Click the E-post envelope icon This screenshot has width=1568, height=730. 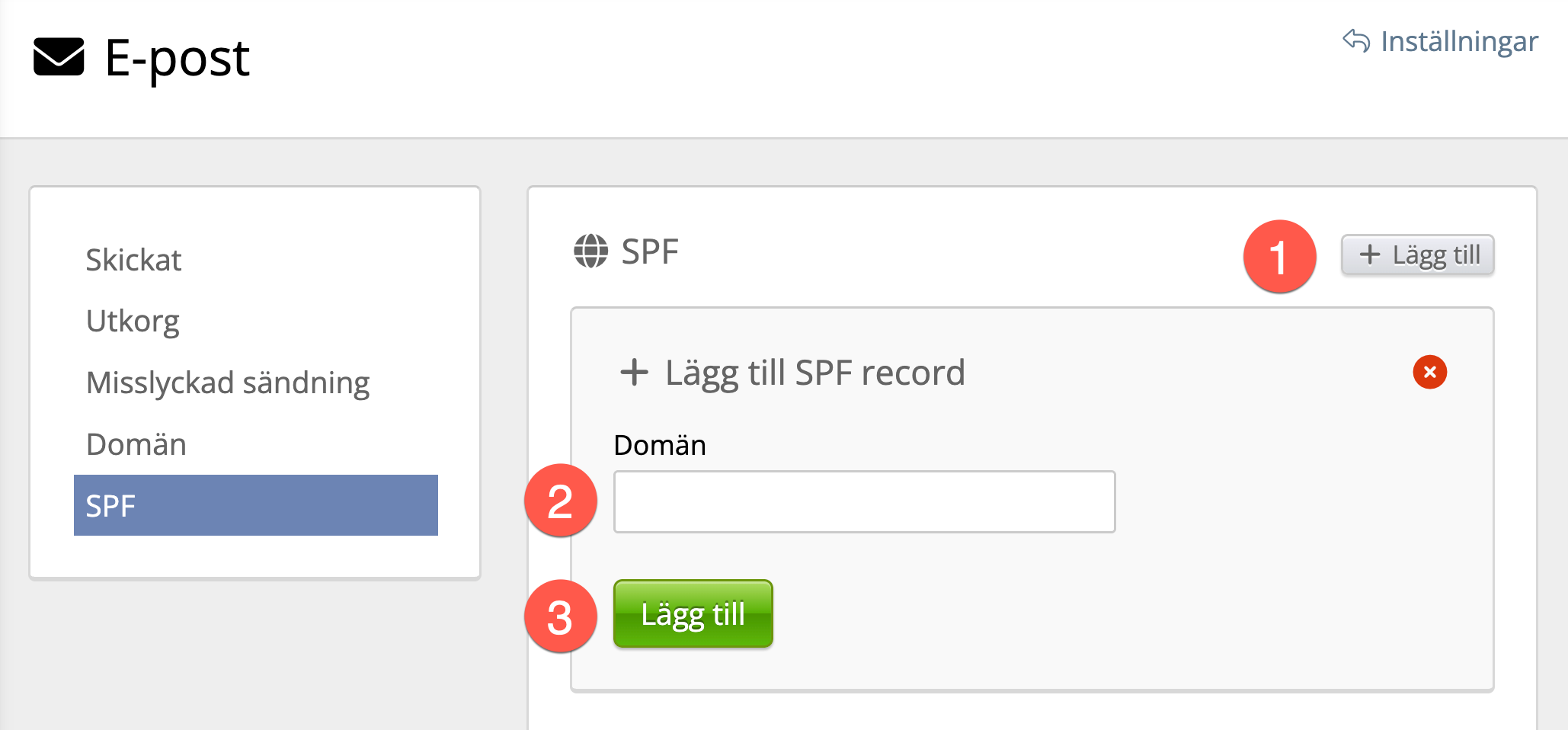(x=59, y=57)
